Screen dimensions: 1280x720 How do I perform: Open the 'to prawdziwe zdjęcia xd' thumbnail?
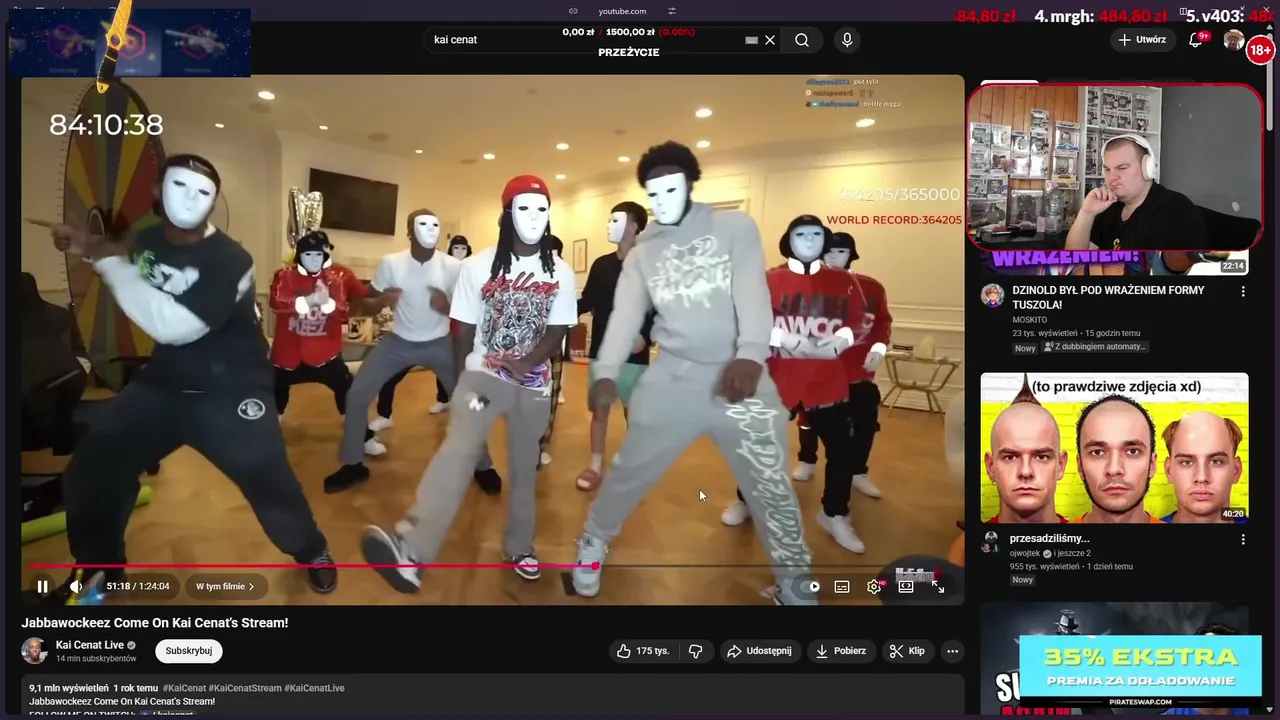1114,448
